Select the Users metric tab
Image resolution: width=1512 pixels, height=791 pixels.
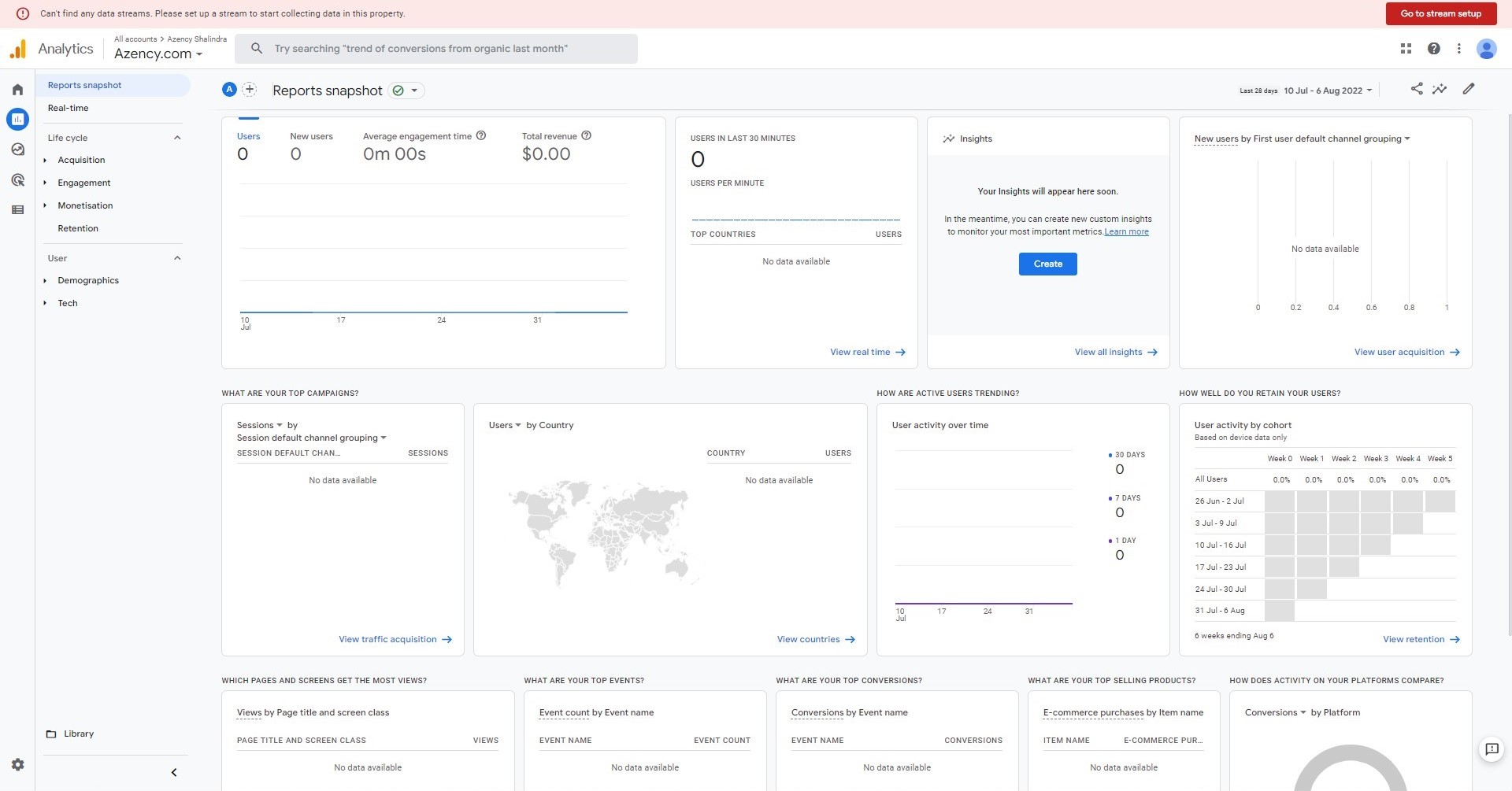tap(248, 146)
